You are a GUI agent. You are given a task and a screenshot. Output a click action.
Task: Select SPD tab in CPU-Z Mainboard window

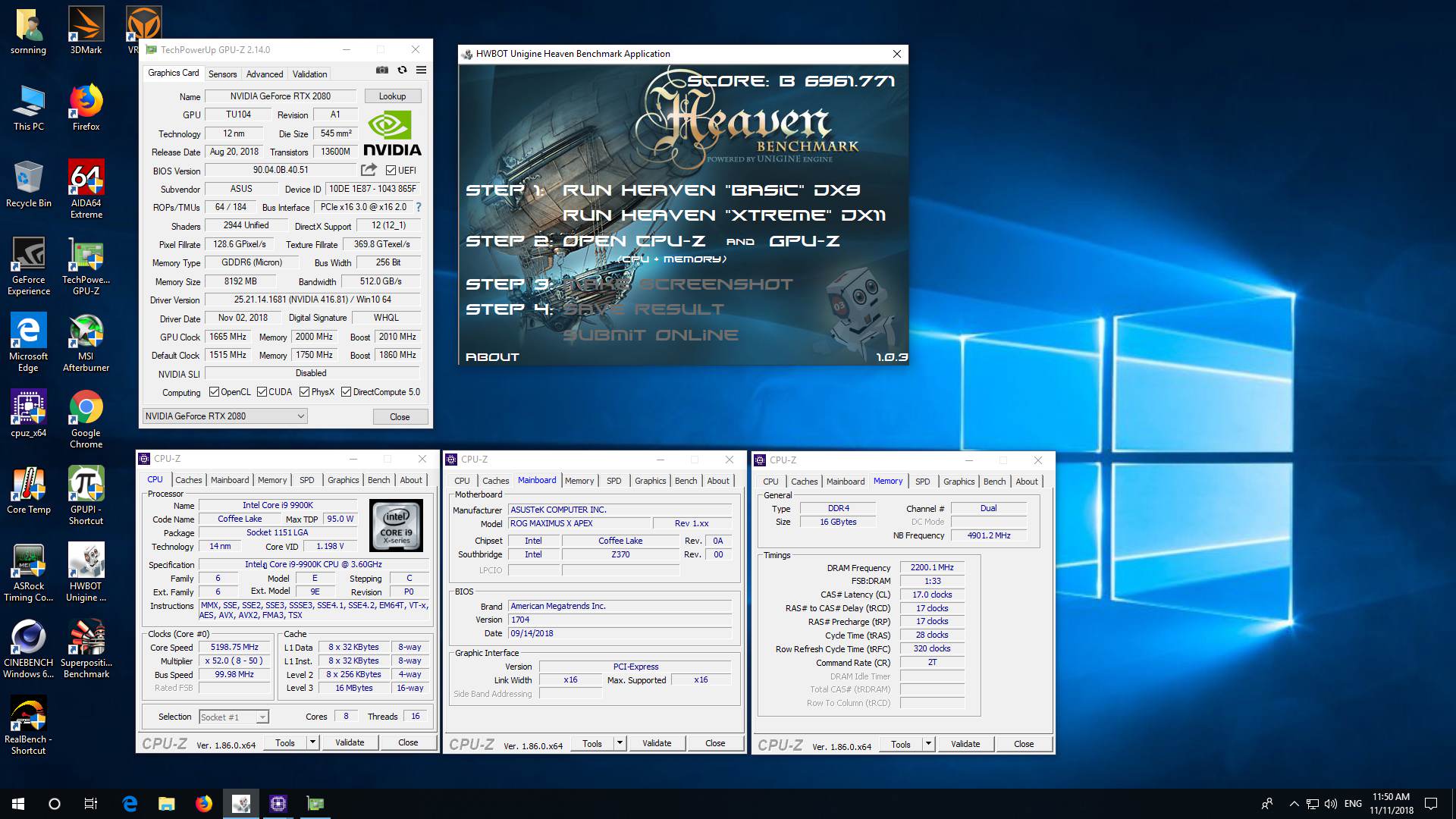click(x=614, y=481)
